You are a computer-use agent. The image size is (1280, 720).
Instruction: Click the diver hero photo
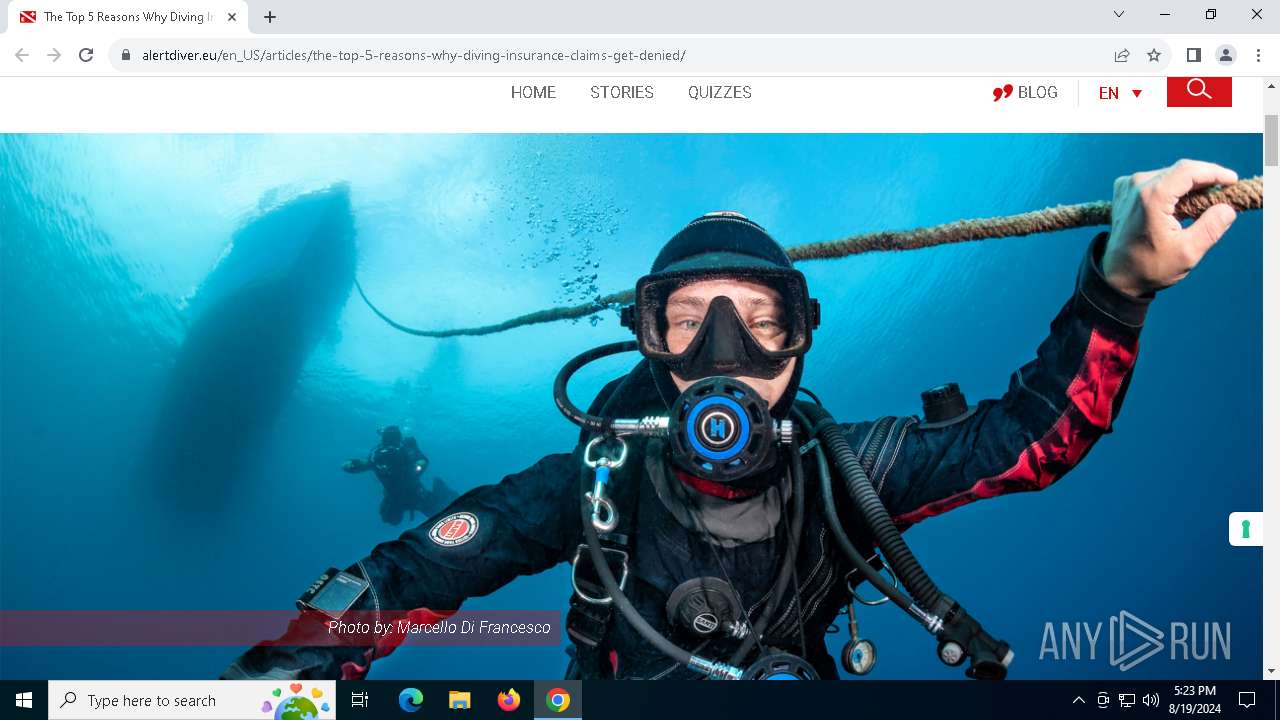coord(631,406)
